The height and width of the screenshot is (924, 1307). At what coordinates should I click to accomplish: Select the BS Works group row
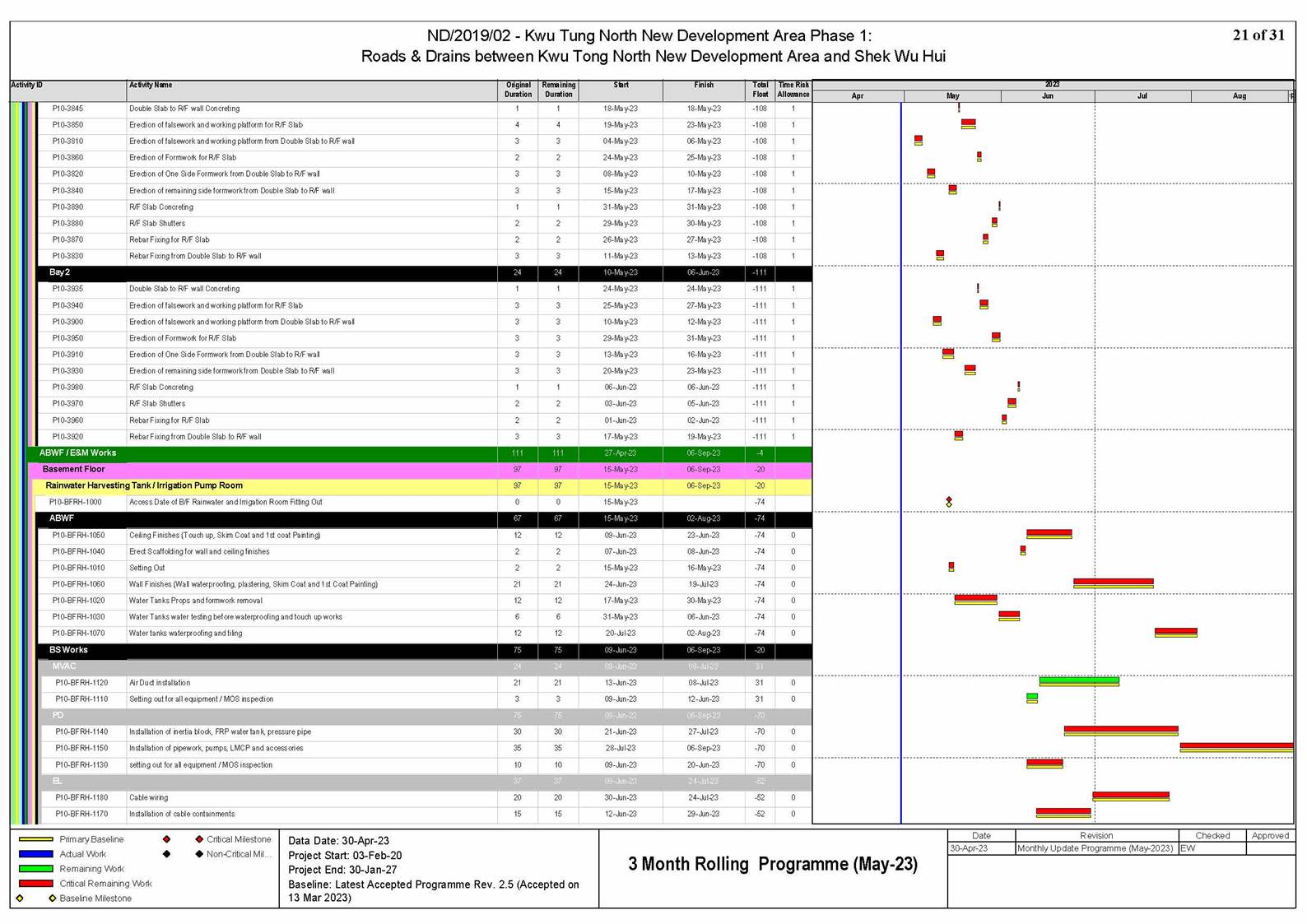point(424,650)
